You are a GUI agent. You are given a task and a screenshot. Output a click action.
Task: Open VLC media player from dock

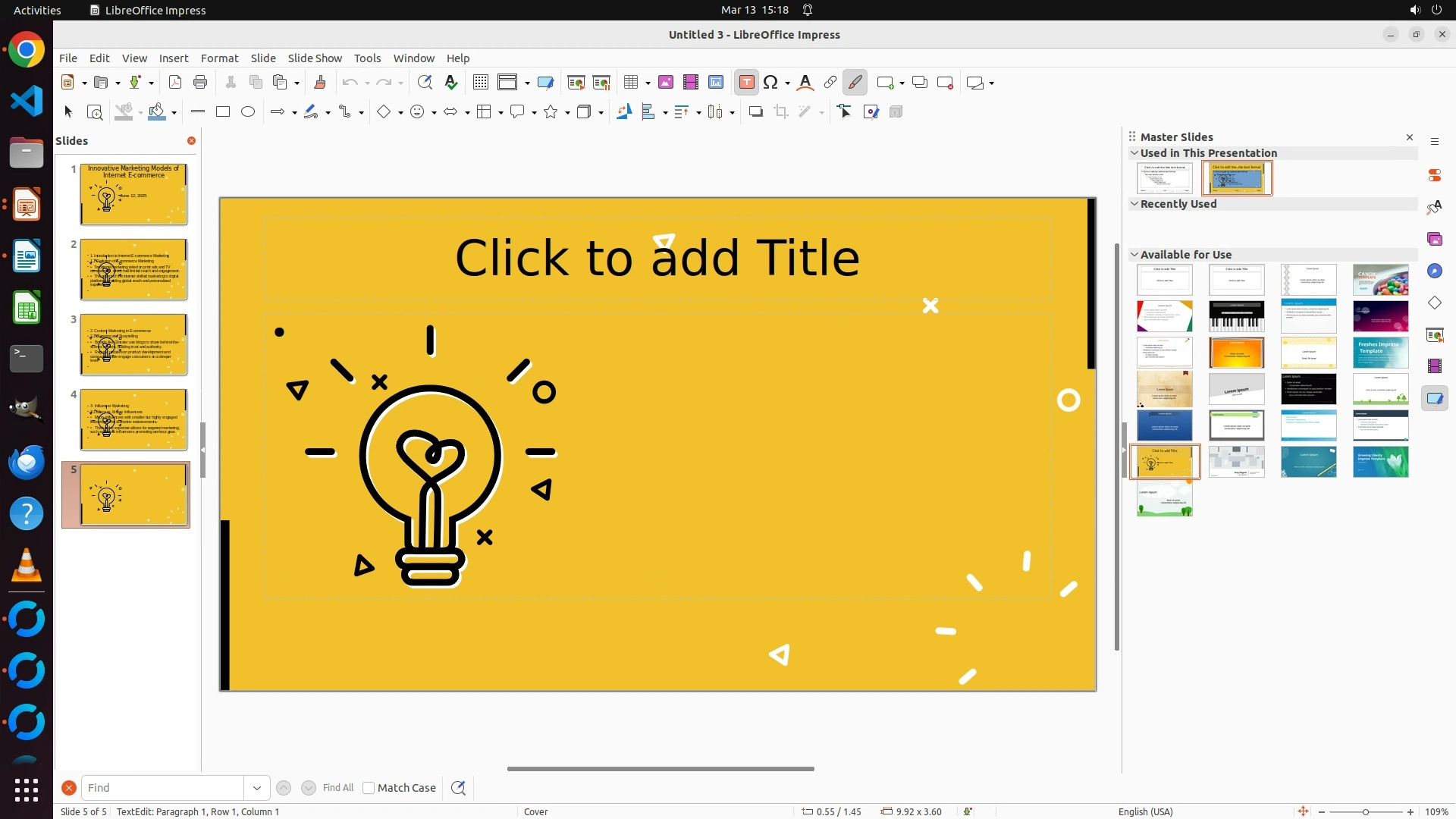coord(27,566)
